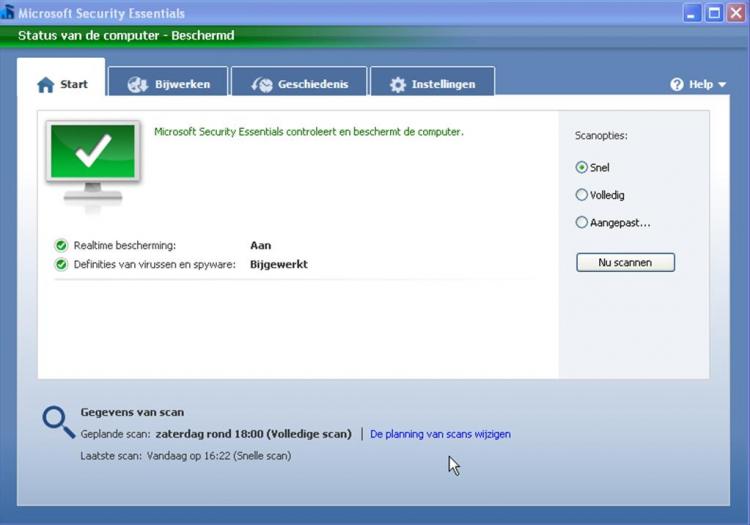Click the Instellingen gear icon
This screenshot has width=750, height=525.
tap(397, 85)
